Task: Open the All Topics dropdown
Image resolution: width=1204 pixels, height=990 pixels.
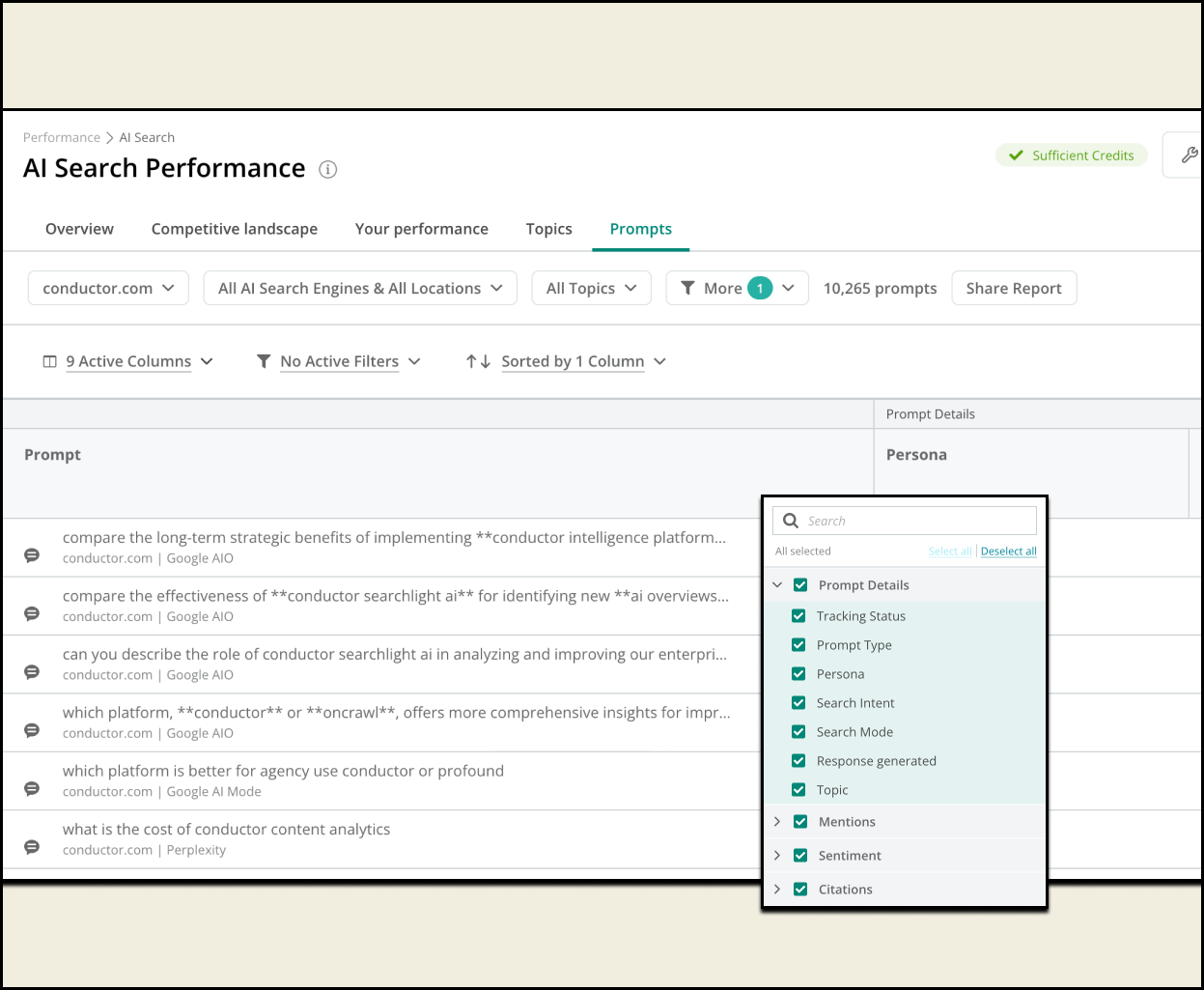Action: [592, 288]
